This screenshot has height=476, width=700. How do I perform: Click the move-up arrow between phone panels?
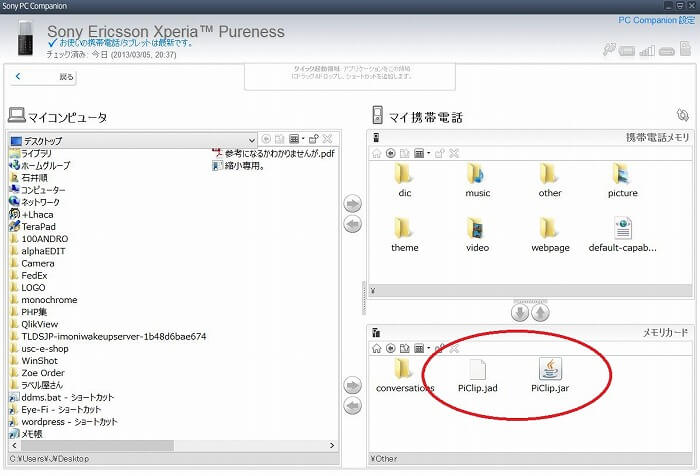click(x=540, y=312)
